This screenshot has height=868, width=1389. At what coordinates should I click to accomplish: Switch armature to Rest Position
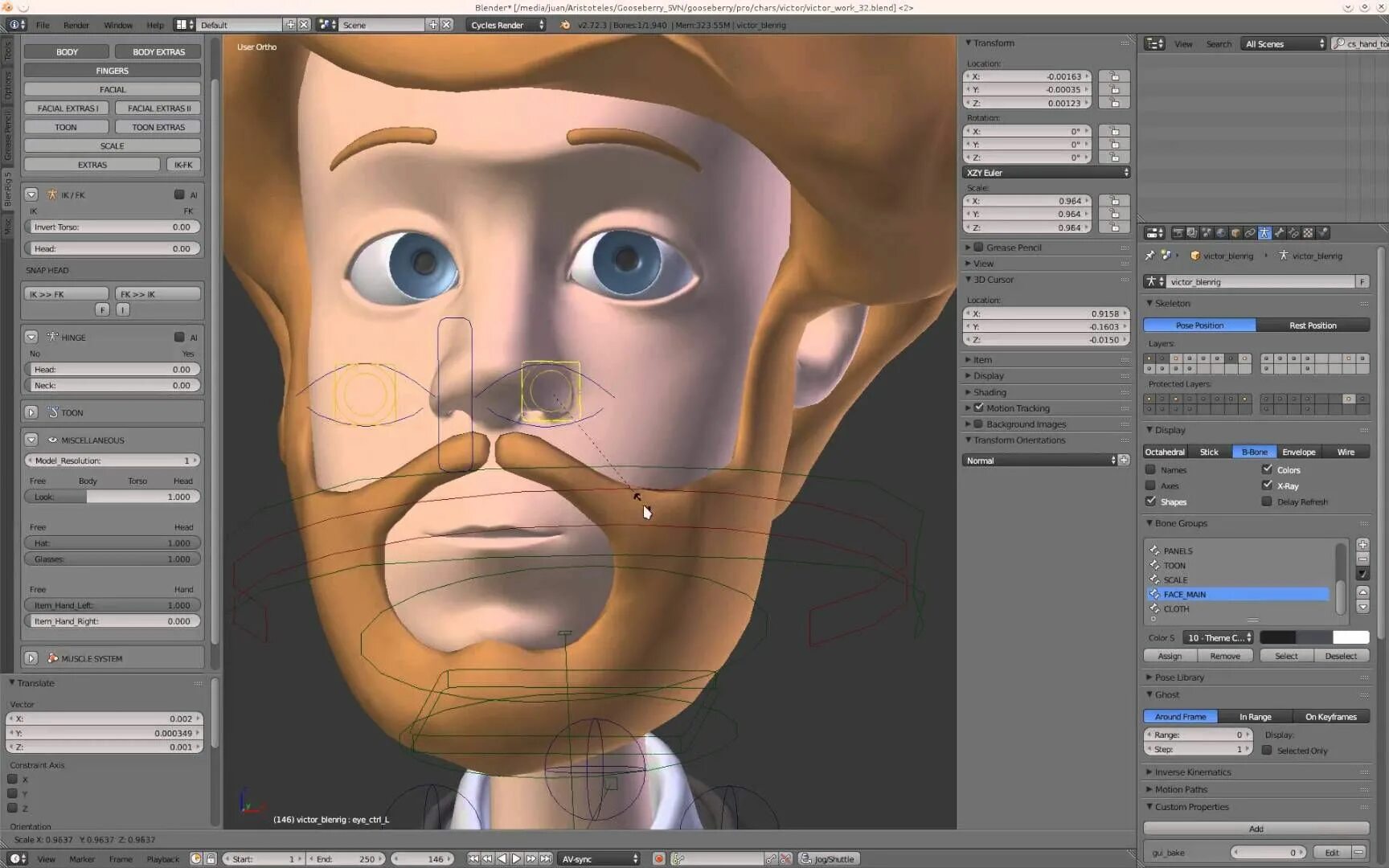[x=1313, y=325]
